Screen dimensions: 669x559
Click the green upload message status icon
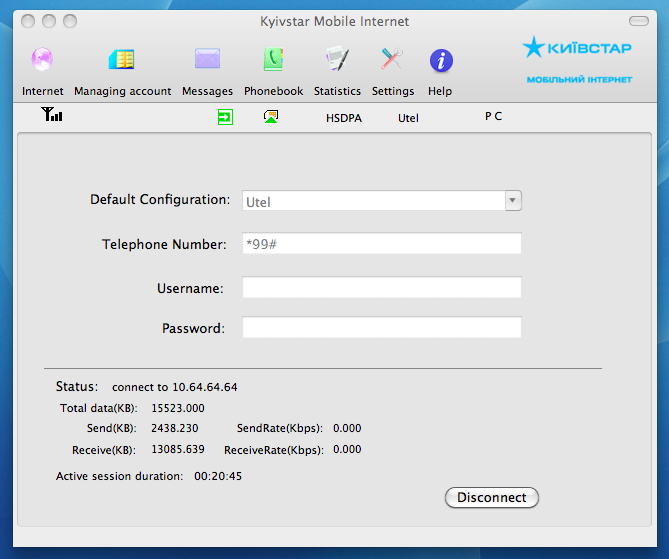(271, 116)
